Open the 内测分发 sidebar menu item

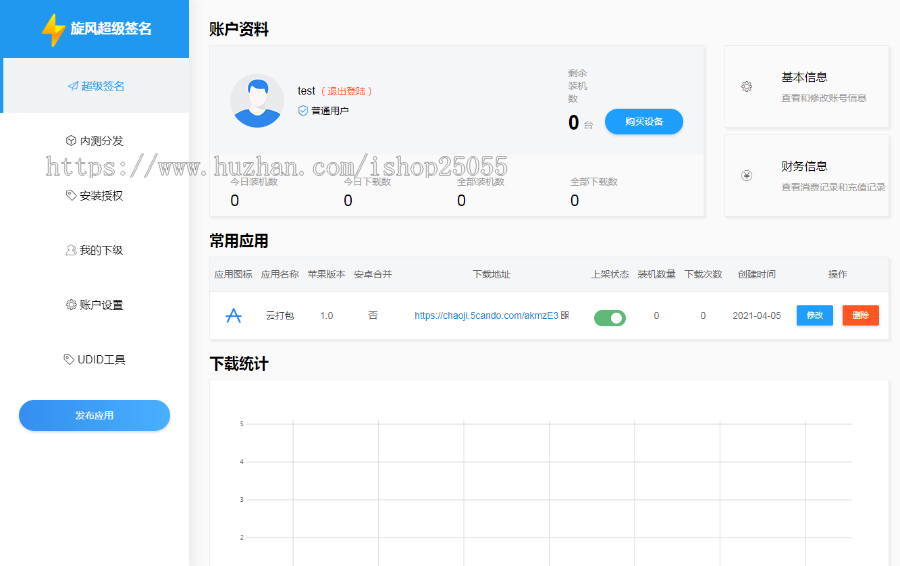click(95, 141)
